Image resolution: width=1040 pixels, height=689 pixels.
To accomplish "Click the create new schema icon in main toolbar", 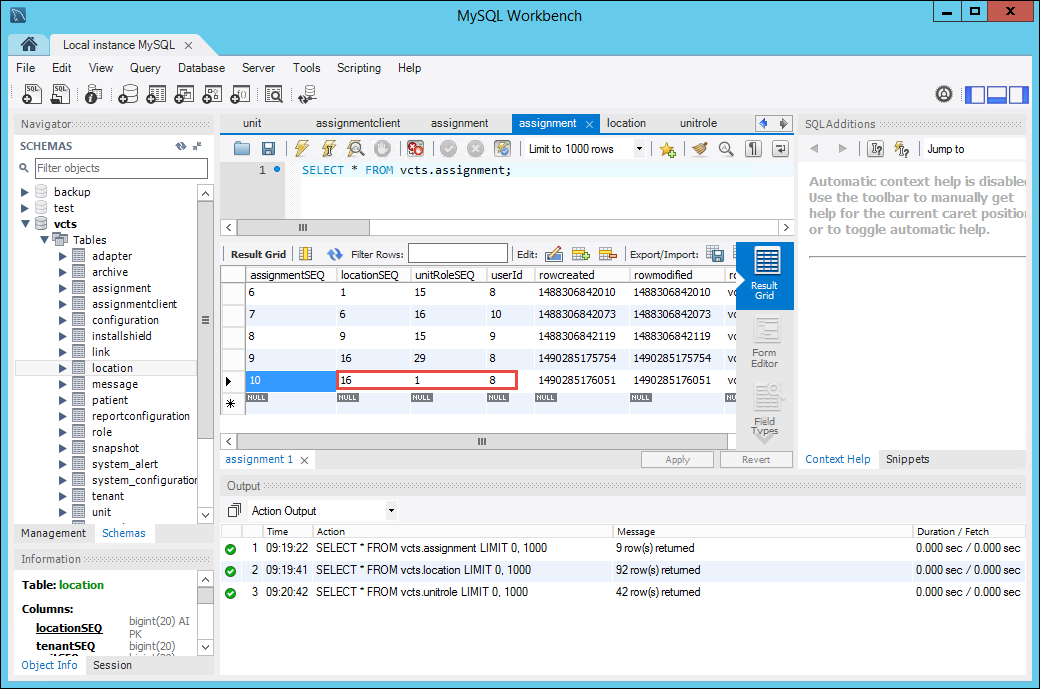I will pyautogui.click(x=128, y=94).
